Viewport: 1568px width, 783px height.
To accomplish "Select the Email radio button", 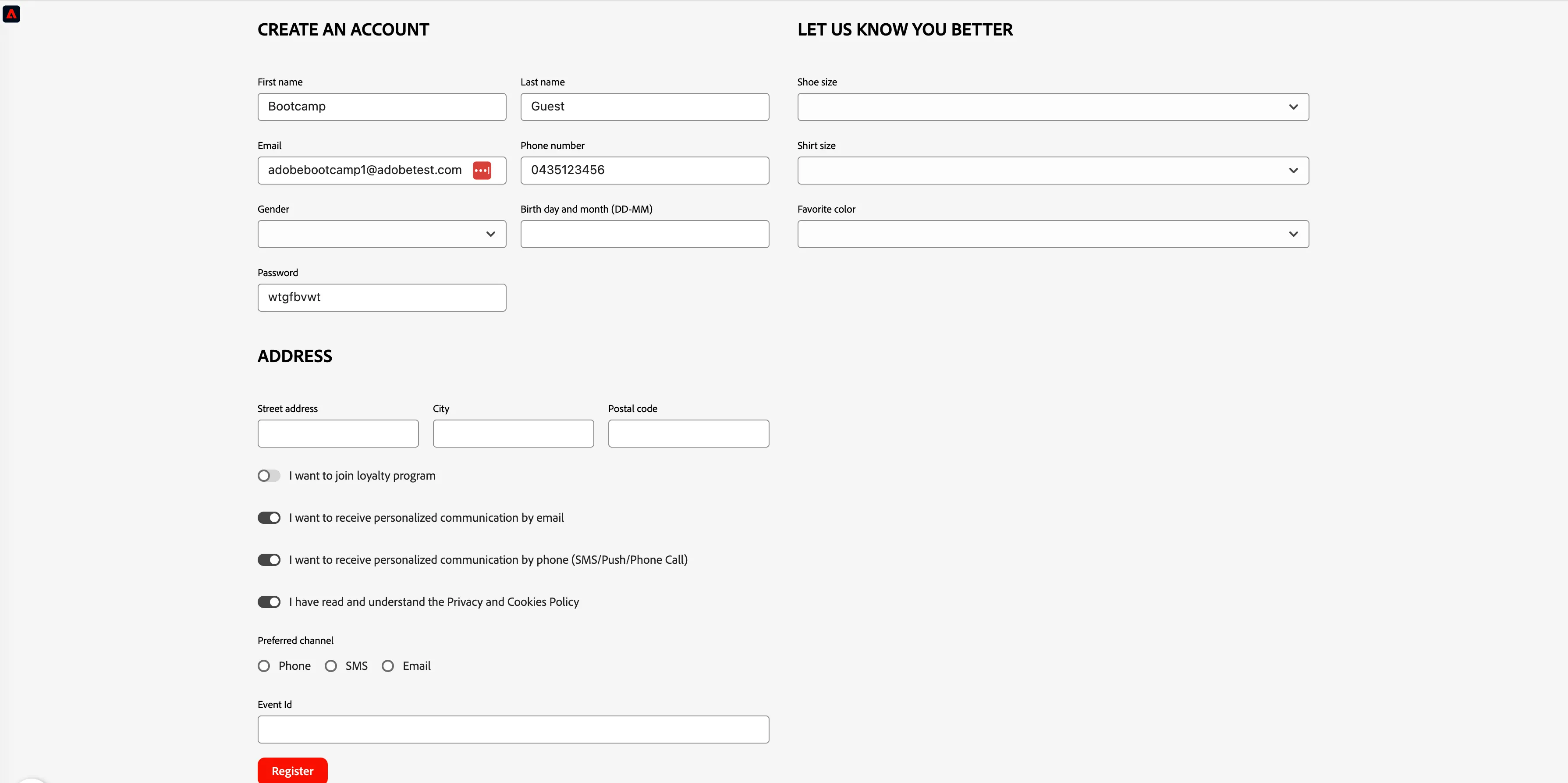I will (388, 666).
